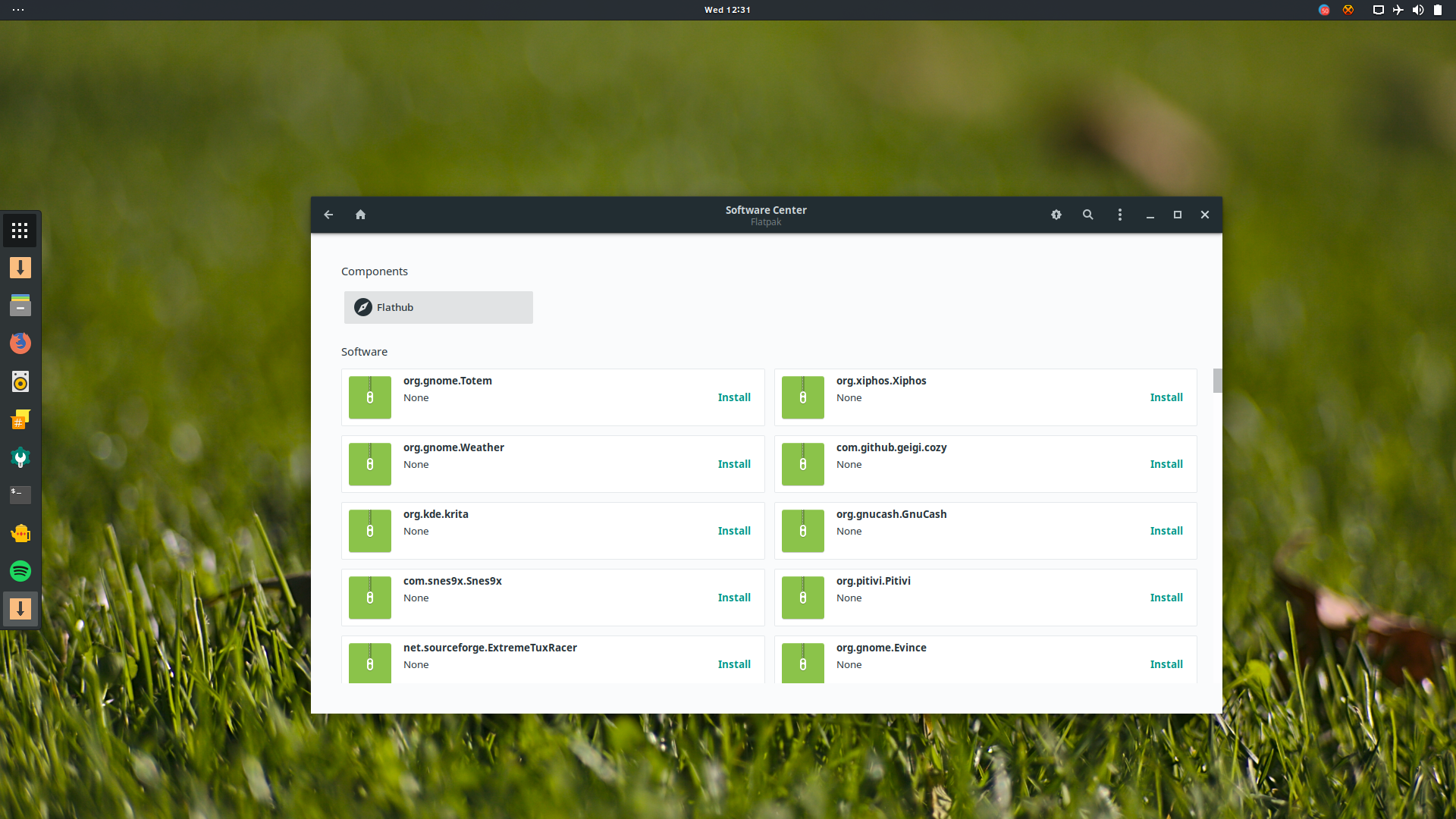The width and height of the screenshot is (1456, 819).
Task: Open the applications grid in the dock
Action: (x=20, y=231)
